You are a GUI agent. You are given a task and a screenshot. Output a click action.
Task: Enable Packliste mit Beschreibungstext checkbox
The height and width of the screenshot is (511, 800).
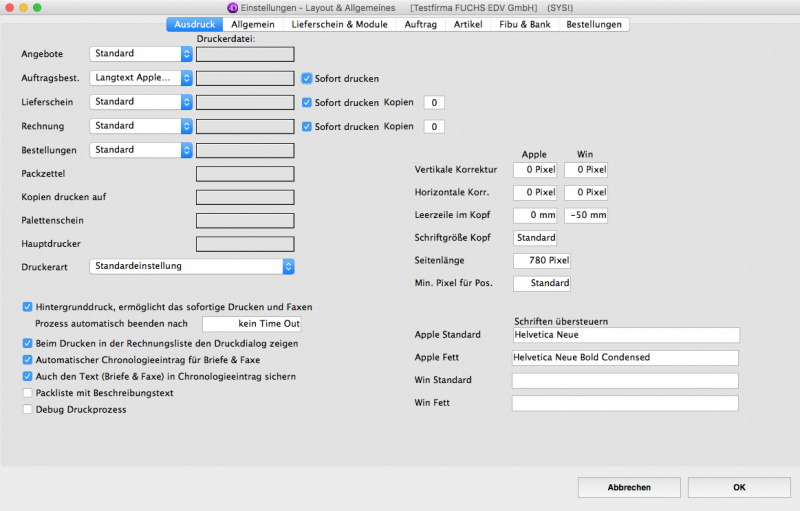(27, 393)
